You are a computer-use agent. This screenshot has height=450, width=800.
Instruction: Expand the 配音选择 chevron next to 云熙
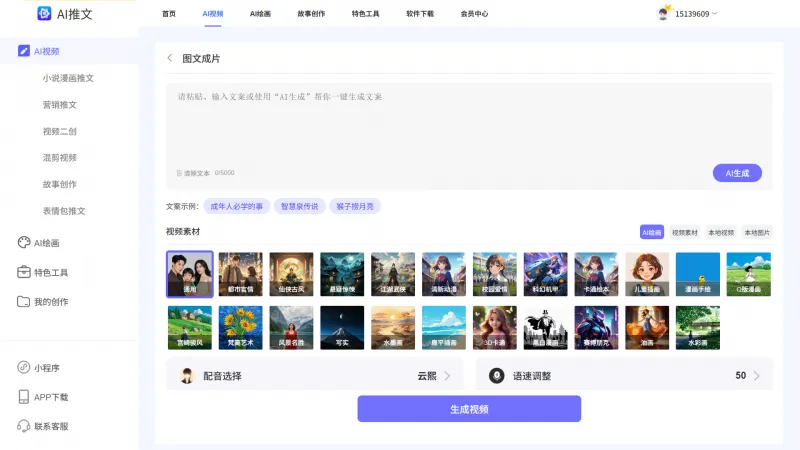tap(447, 376)
